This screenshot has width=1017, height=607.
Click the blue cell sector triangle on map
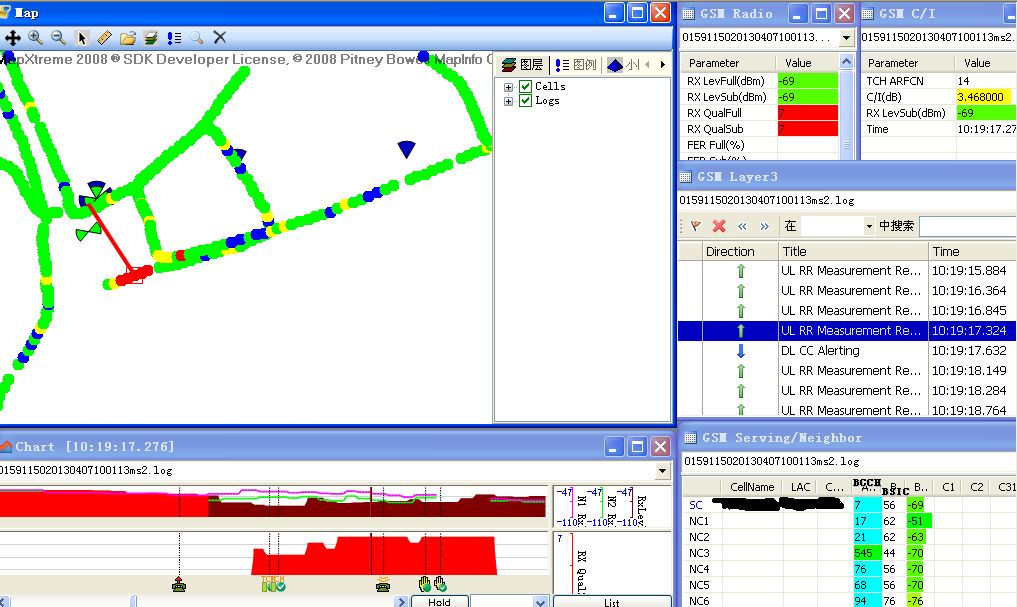[x=407, y=149]
